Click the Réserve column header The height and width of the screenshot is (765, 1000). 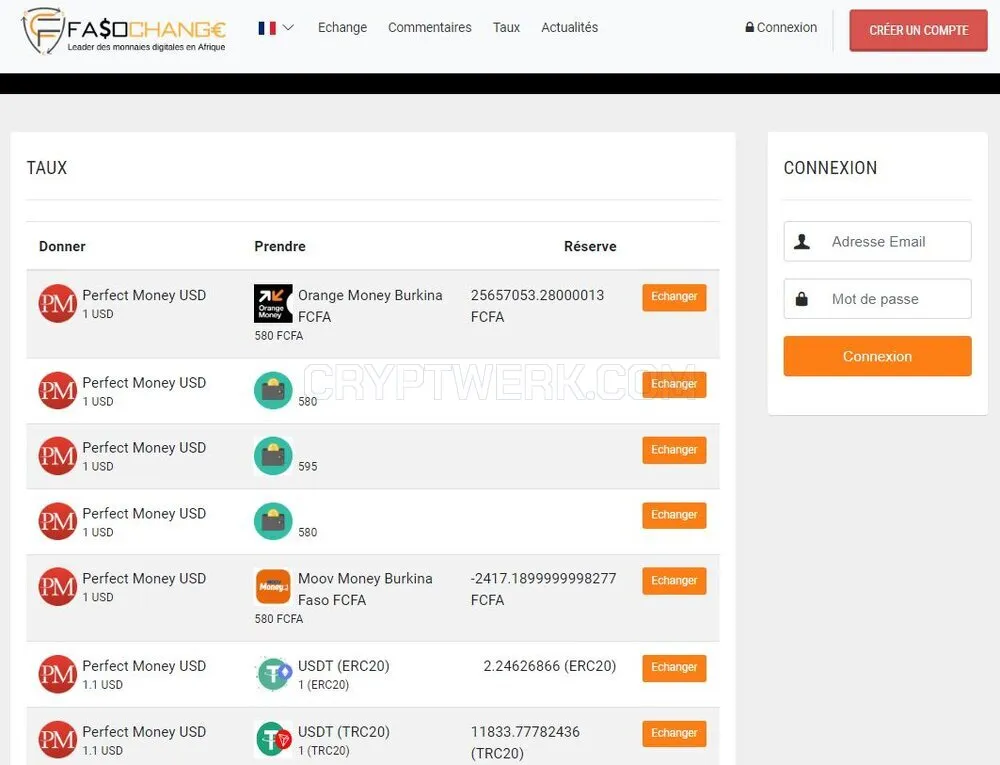tap(590, 247)
